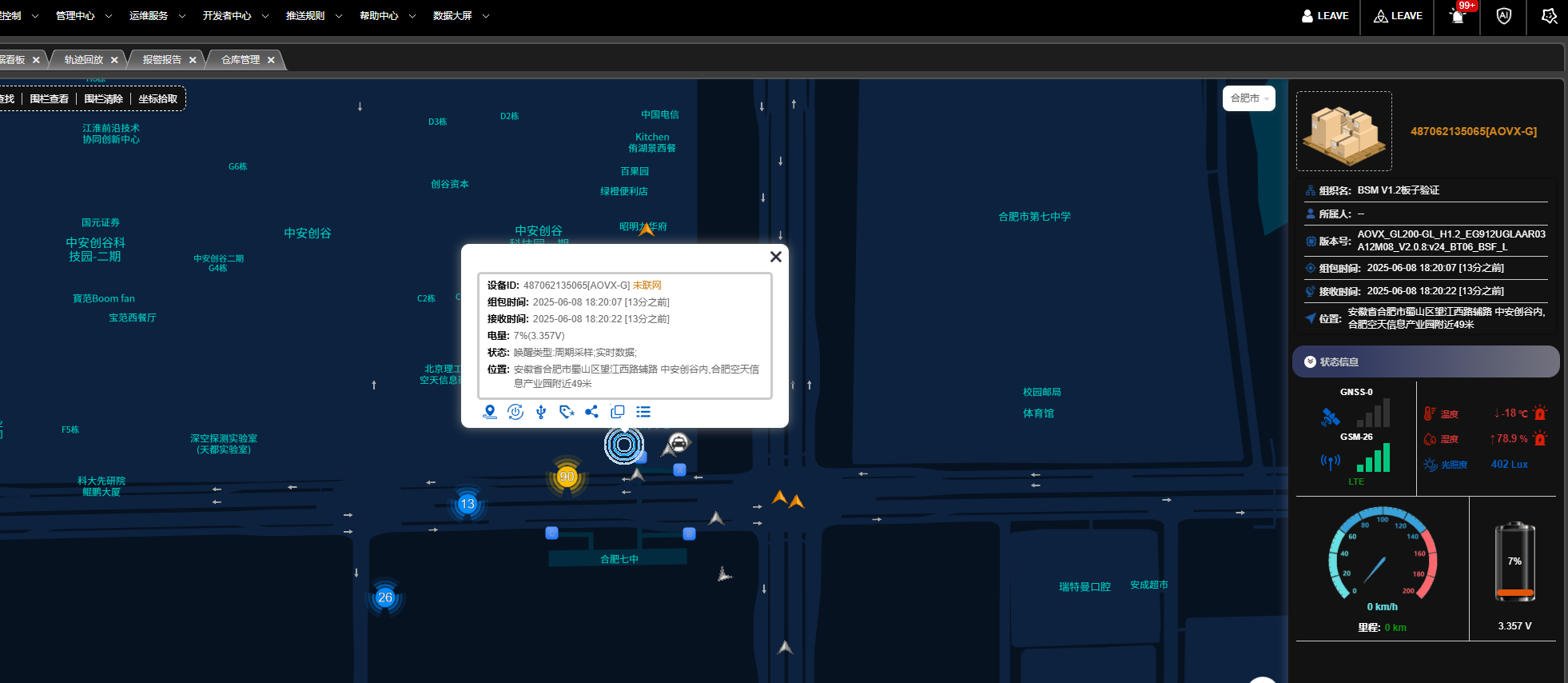Click the copy icon in device popup

point(617,412)
